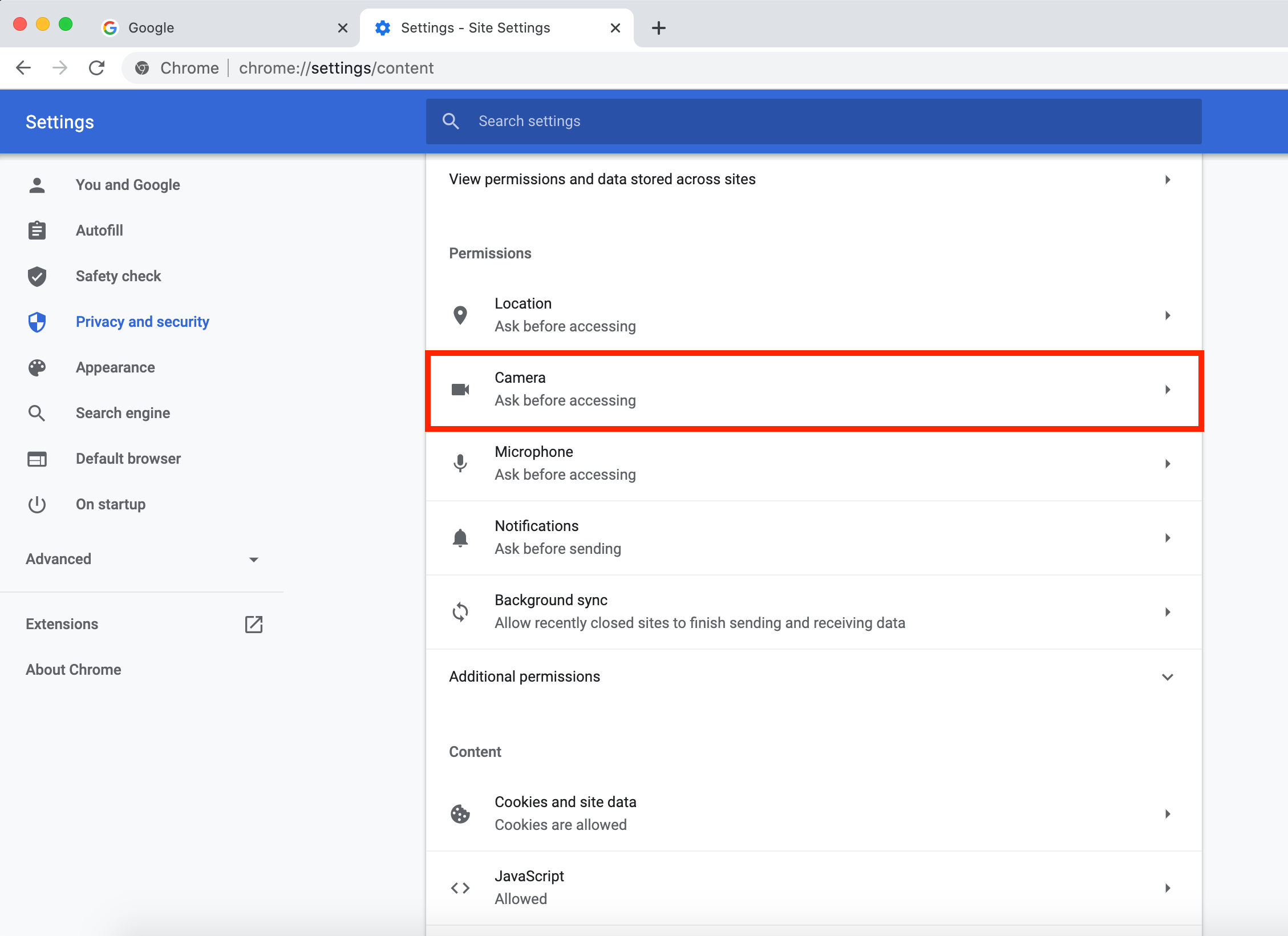This screenshot has height=936, width=1288.
Task: Open Camera settings arrow
Action: tap(1167, 390)
